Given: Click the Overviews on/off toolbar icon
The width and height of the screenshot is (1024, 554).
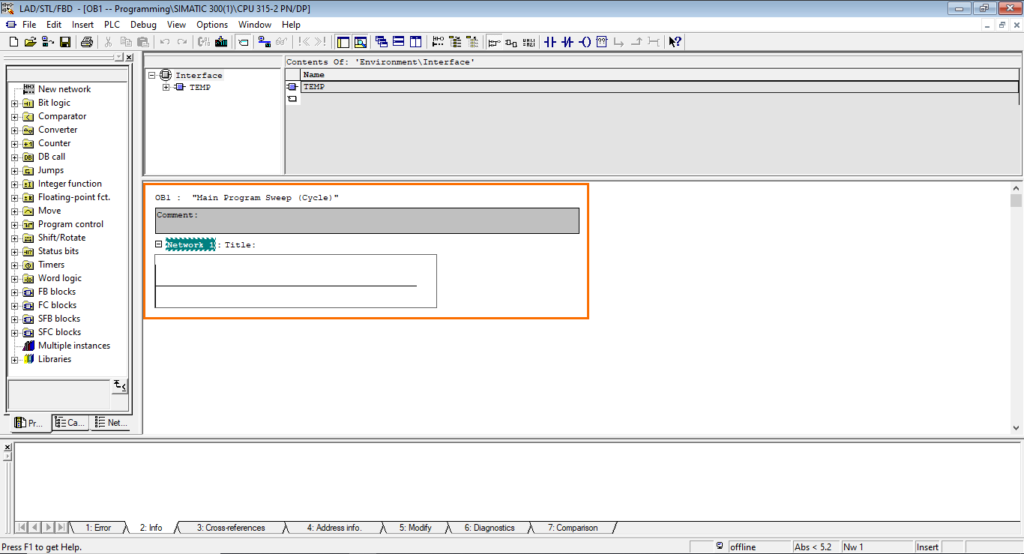Looking at the screenshot, I should (x=343, y=42).
